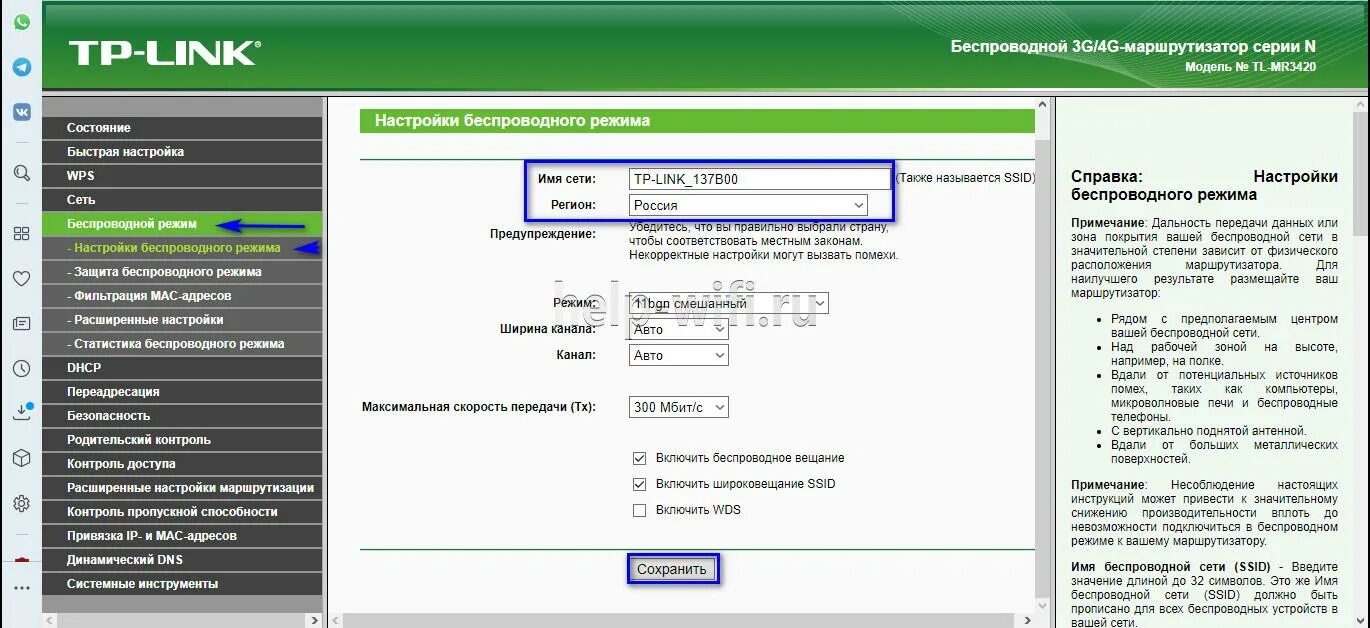This screenshot has width=1370, height=628.
Task: Open the "DHCP" menu section
Action: (x=182, y=368)
